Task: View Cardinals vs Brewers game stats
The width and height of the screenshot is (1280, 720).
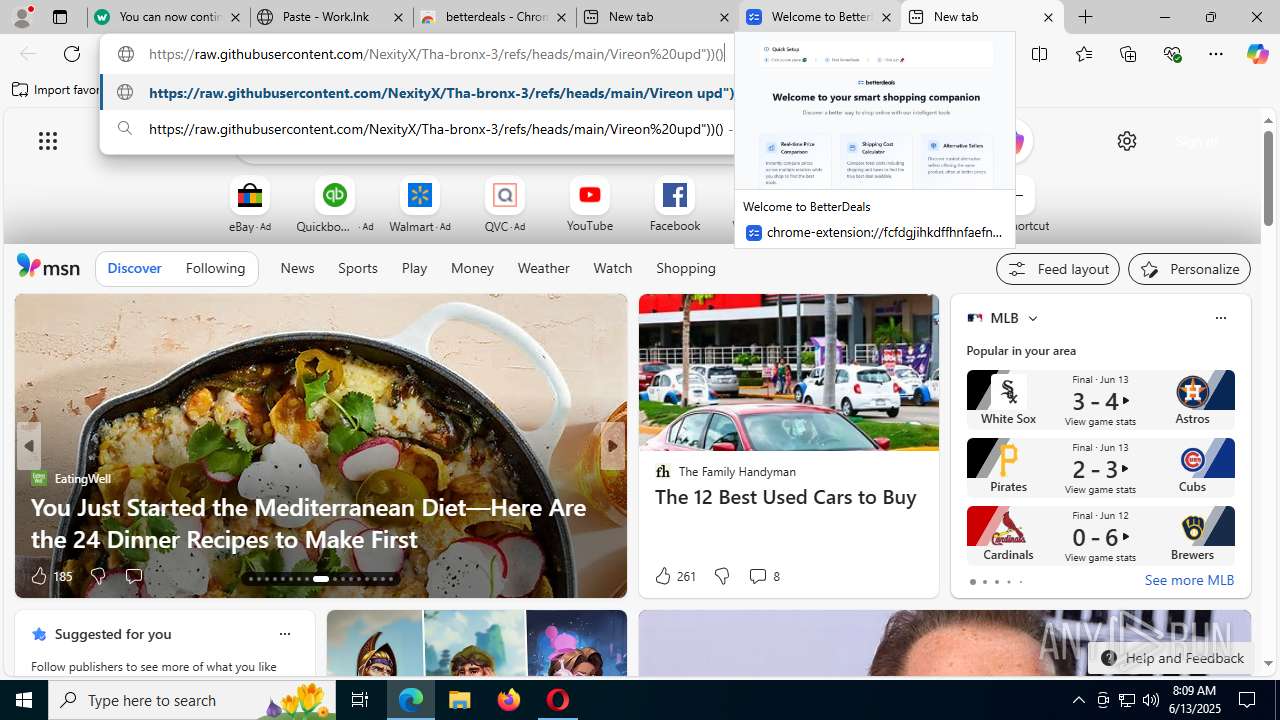Action: pos(1100,558)
